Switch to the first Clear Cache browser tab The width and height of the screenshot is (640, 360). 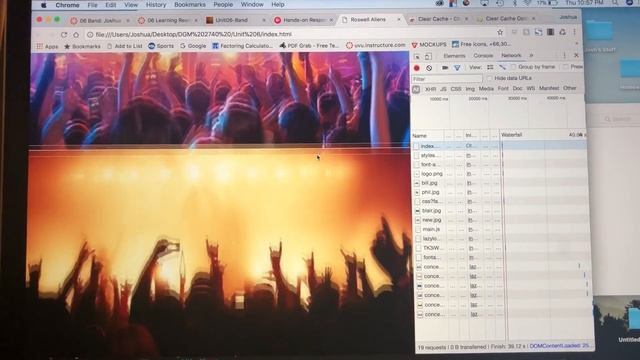[438, 19]
